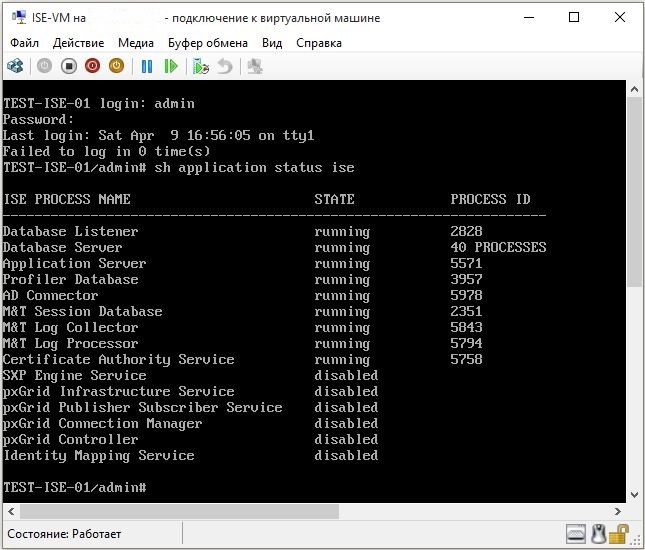This screenshot has width=645, height=550.
Task: Click the 'pxGrid Infrastructure Service' row text
Action: pos(118,392)
